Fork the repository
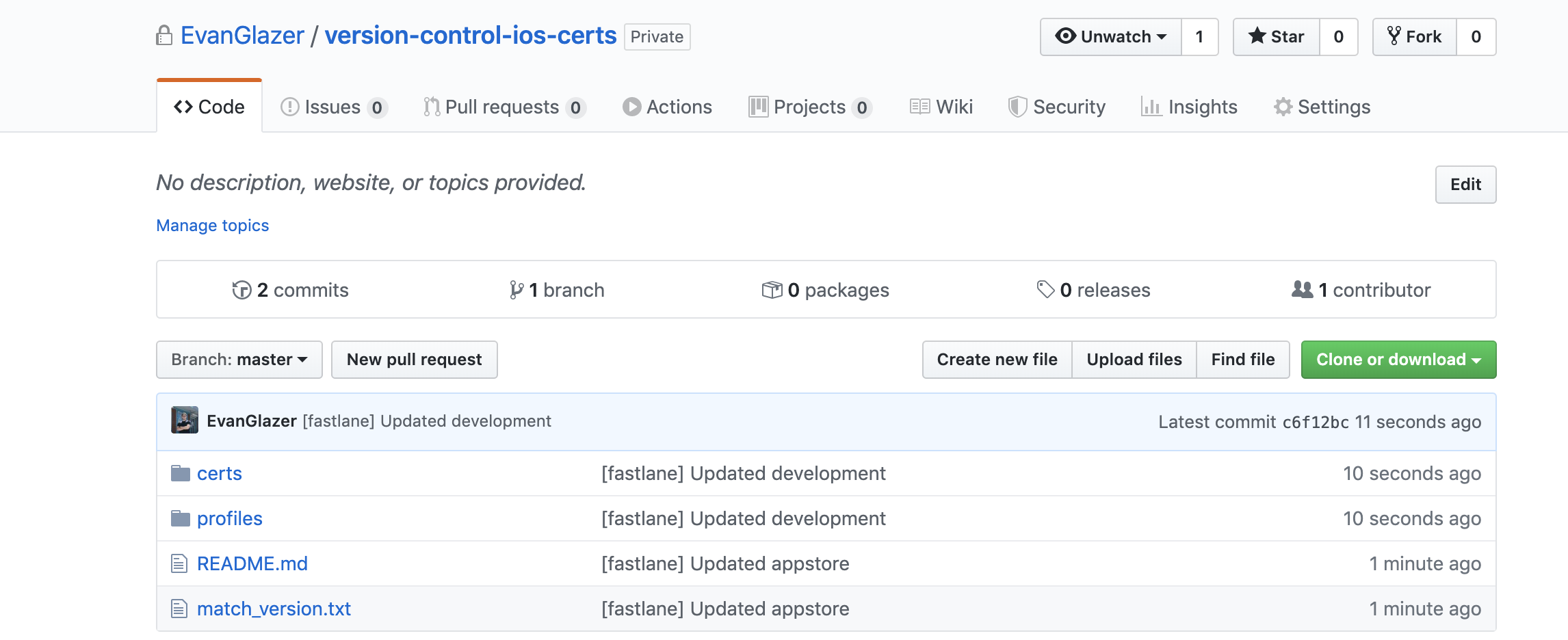This screenshot has height=640, width=1568. [x=1415, y=37]
